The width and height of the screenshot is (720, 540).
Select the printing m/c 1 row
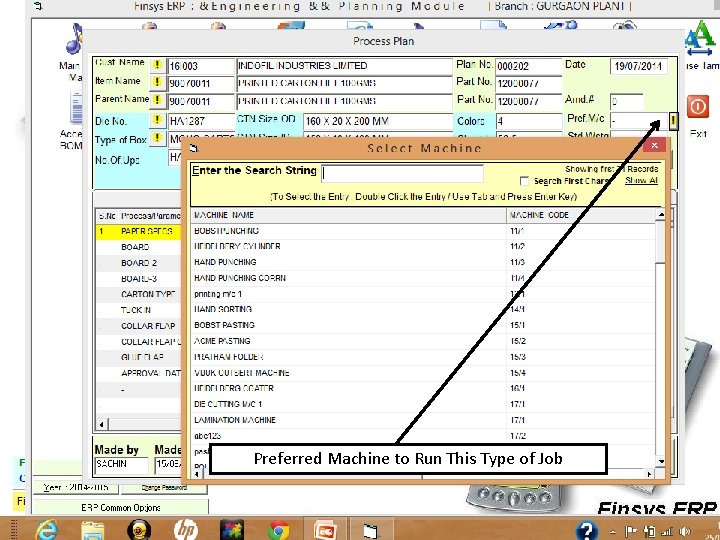pyautogui.click(x=423, y=294)
